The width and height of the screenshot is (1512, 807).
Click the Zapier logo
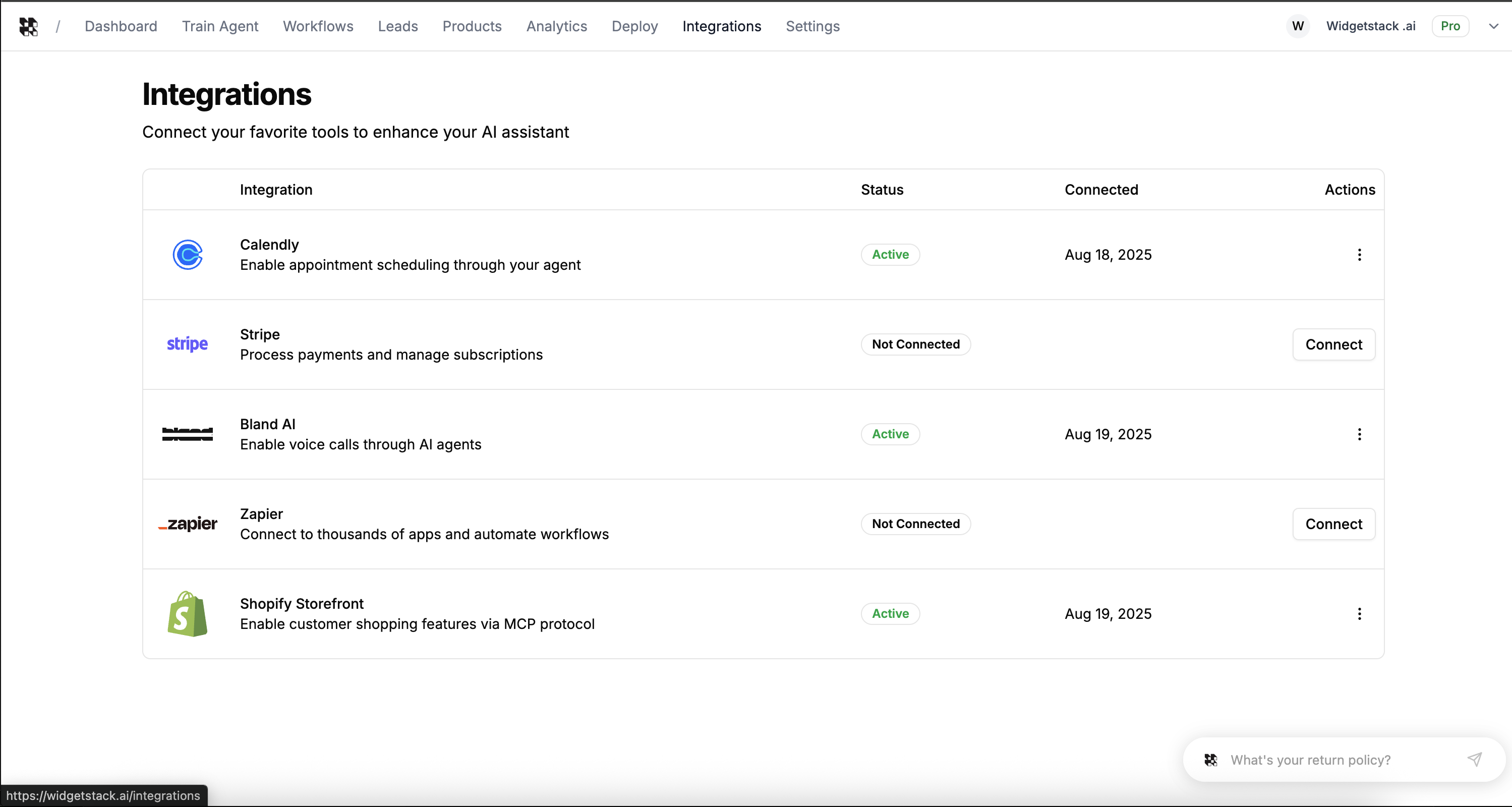[188, 524]
